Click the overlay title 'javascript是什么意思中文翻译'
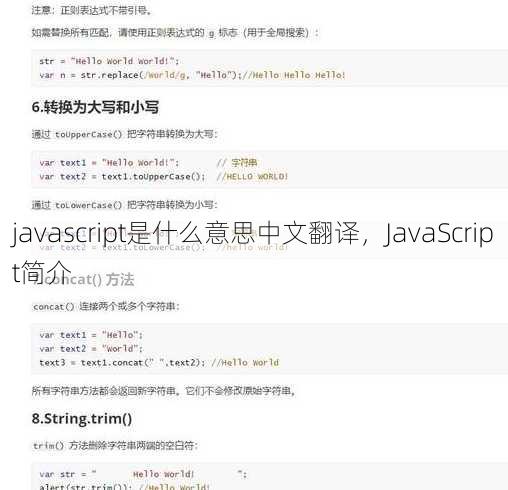 pos(186,233)
